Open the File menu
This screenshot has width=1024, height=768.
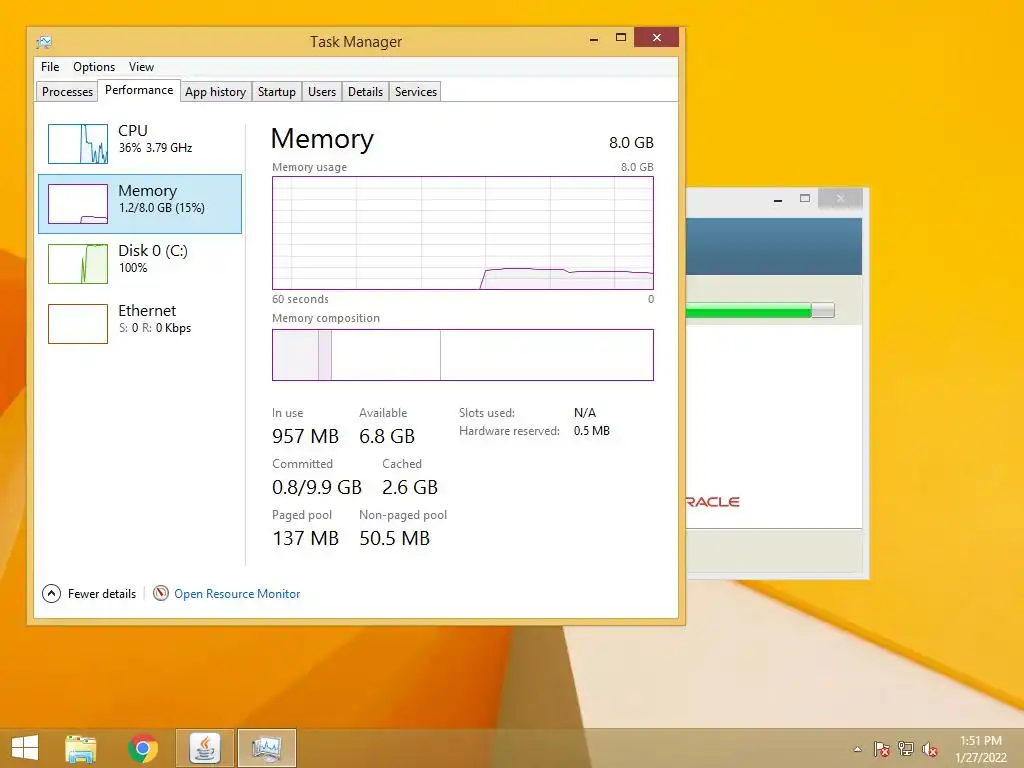[50, 67]
